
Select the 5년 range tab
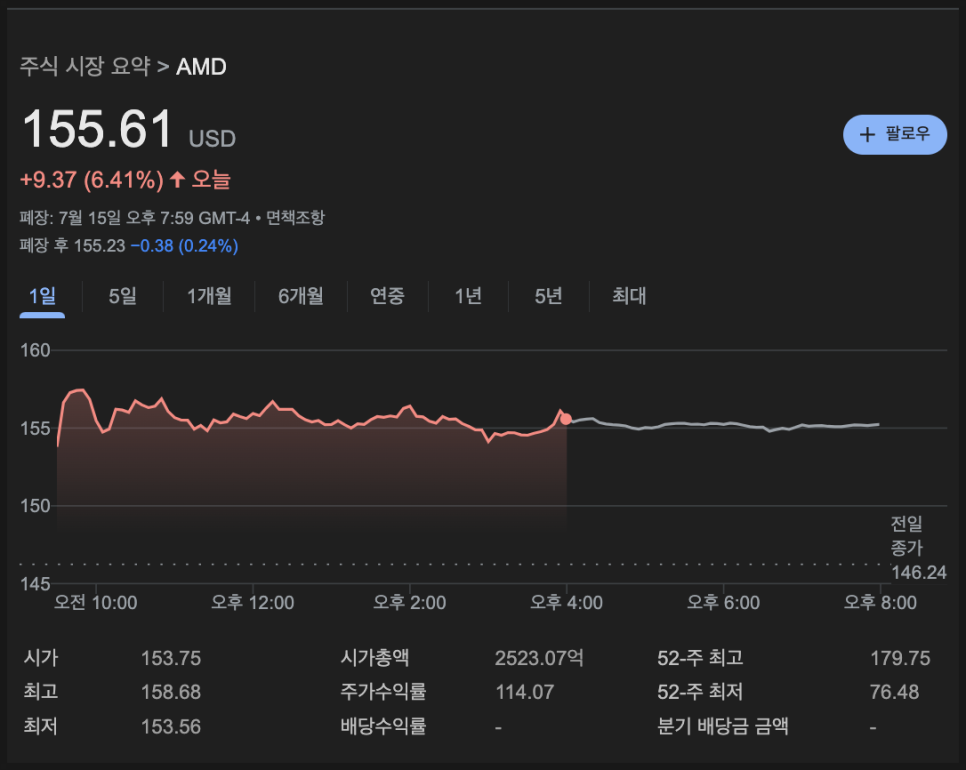point(548,296)
